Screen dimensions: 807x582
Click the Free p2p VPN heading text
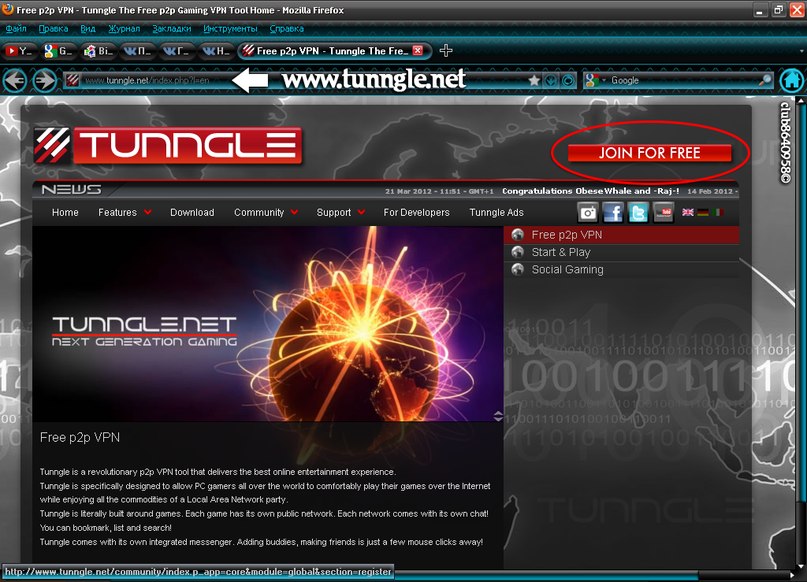pos(80,437)
